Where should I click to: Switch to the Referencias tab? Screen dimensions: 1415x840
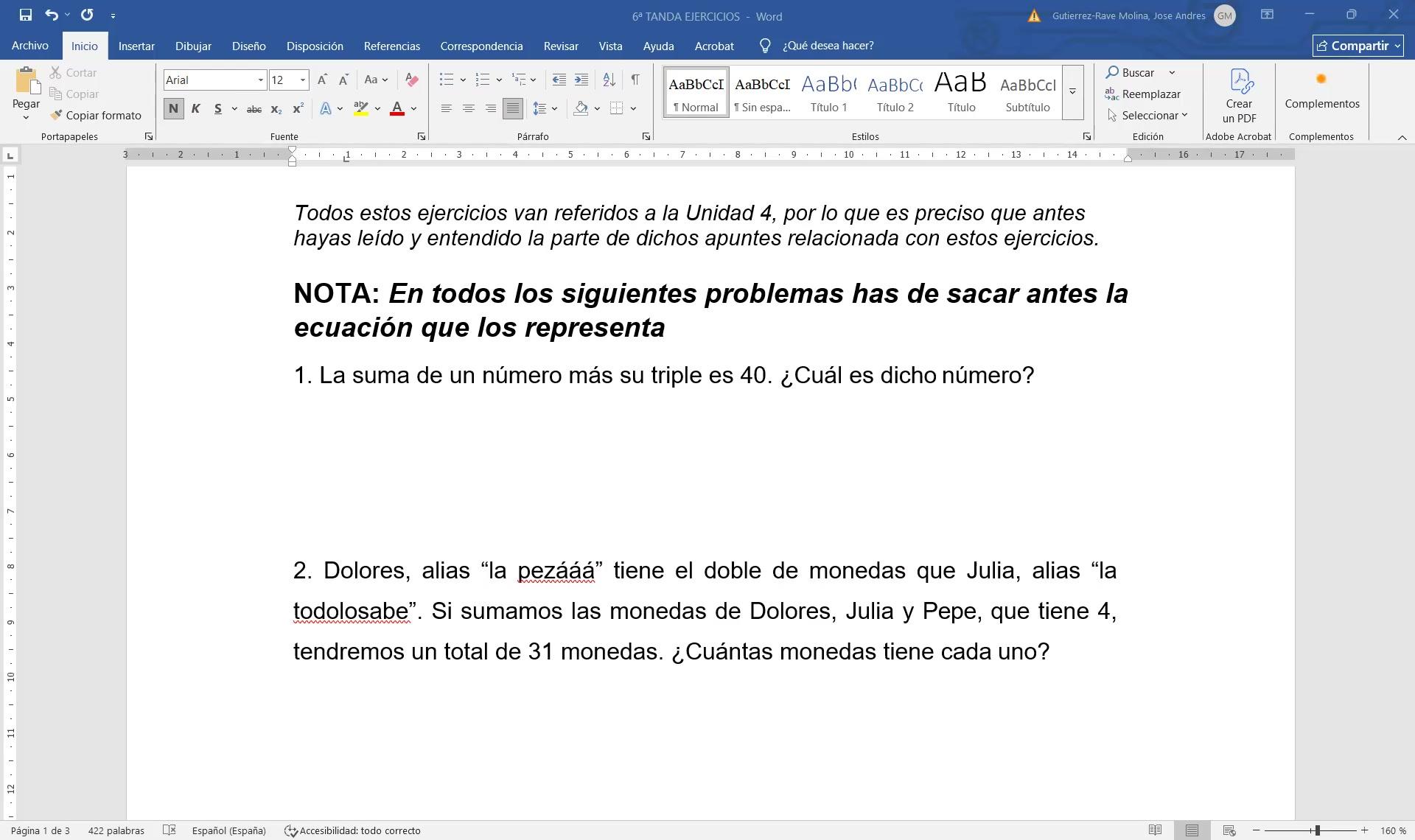click(x=391, y=46)
